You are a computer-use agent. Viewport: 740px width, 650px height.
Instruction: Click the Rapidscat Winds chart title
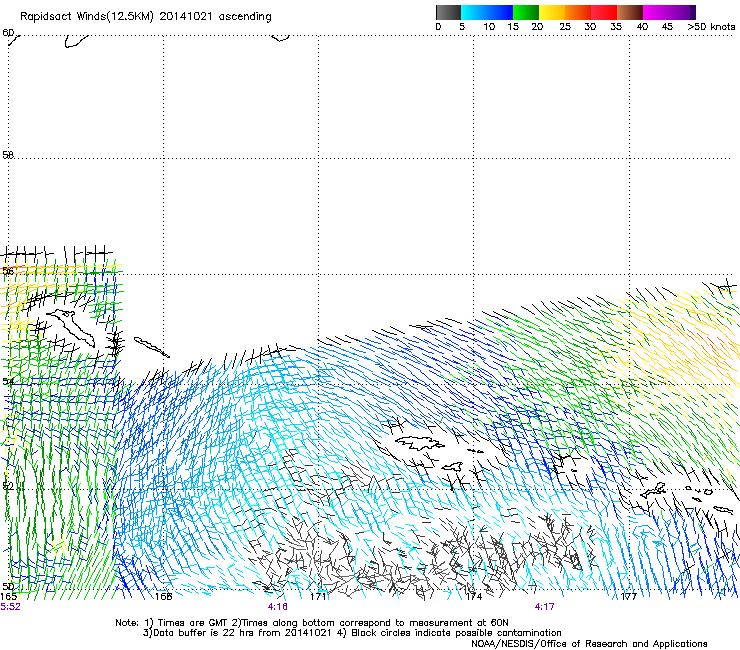click(x=146, y=16)
